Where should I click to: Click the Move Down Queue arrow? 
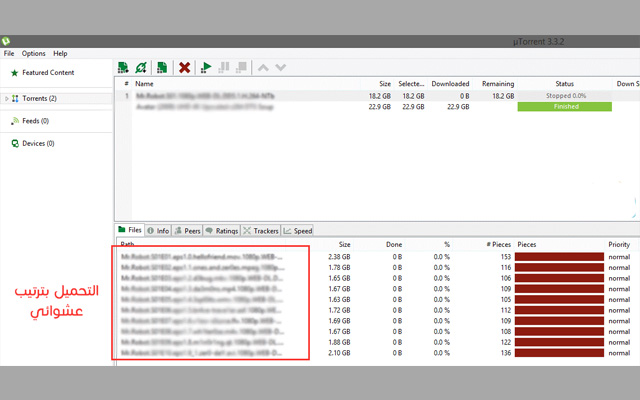[281, 67]
